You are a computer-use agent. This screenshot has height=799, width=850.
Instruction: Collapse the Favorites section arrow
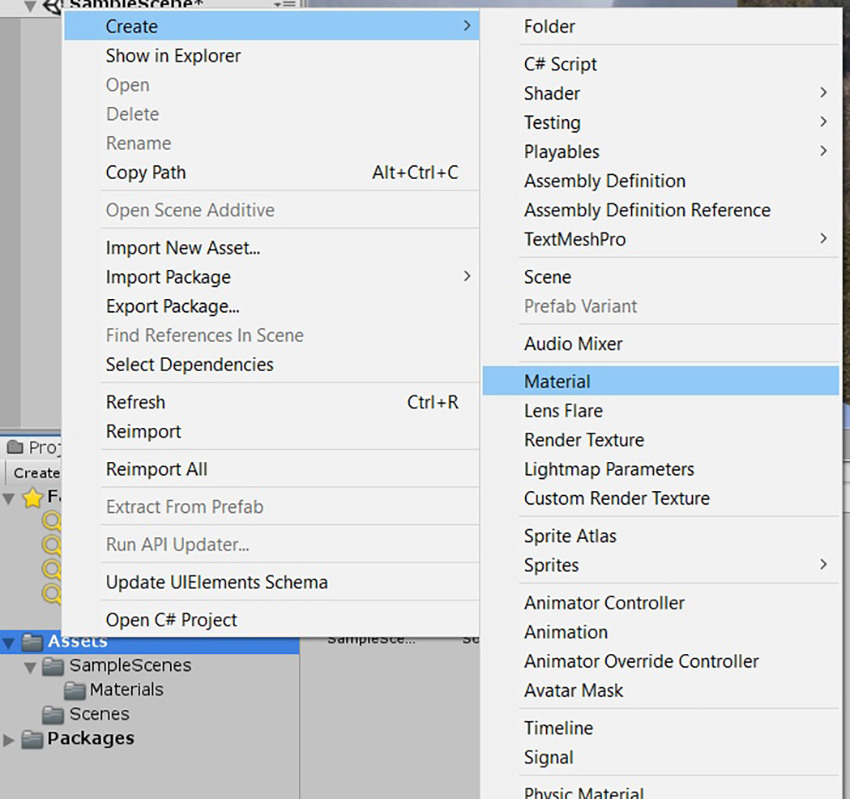(x=9, y=498)
